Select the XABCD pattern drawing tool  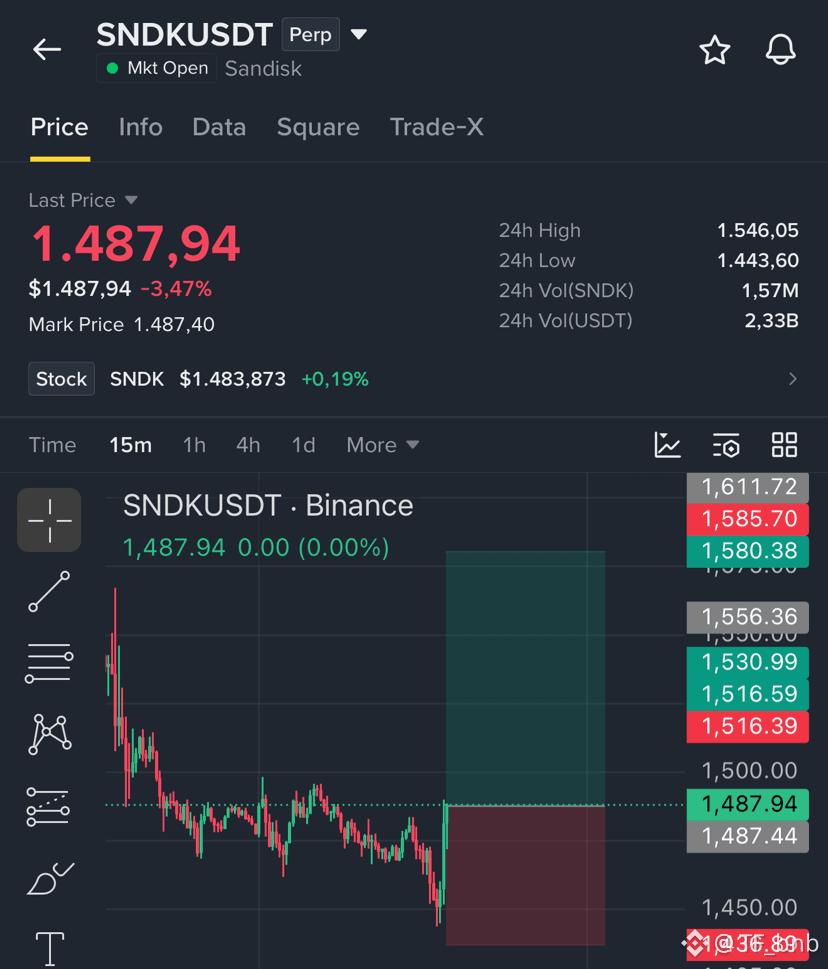point(49,735)
